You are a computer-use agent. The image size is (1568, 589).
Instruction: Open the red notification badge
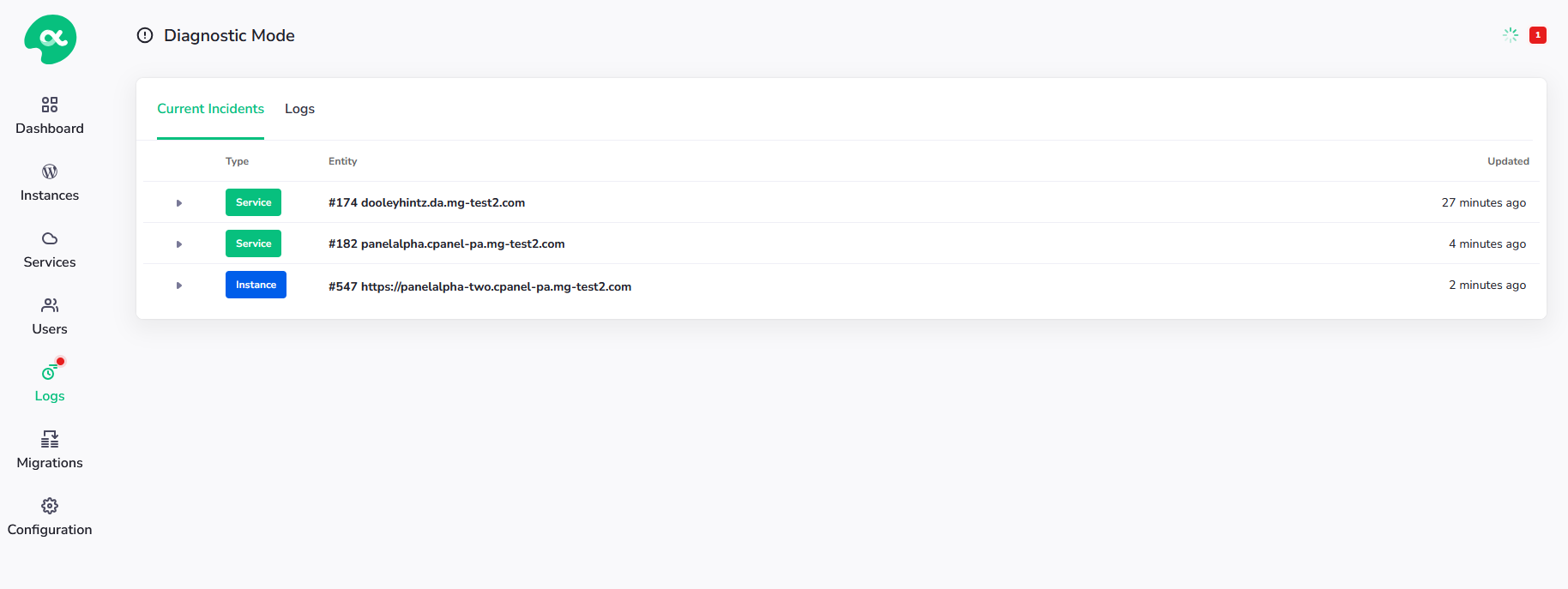pos(1538,35)
